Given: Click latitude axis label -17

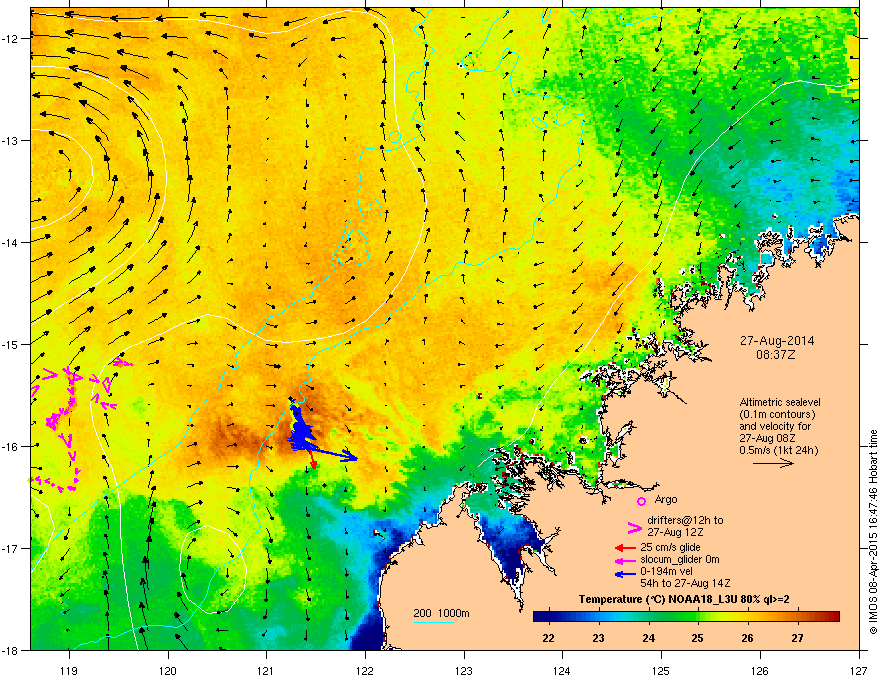Looking at the screenshot, I should 11,549.
